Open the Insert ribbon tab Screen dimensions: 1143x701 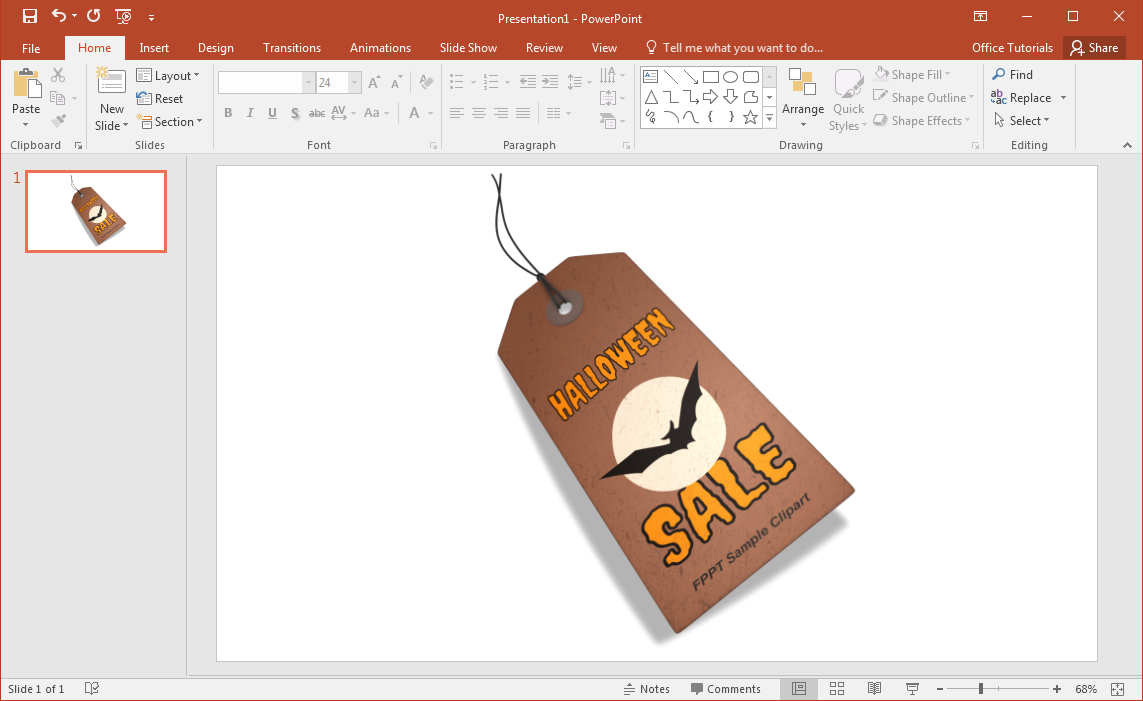point(154,48)
